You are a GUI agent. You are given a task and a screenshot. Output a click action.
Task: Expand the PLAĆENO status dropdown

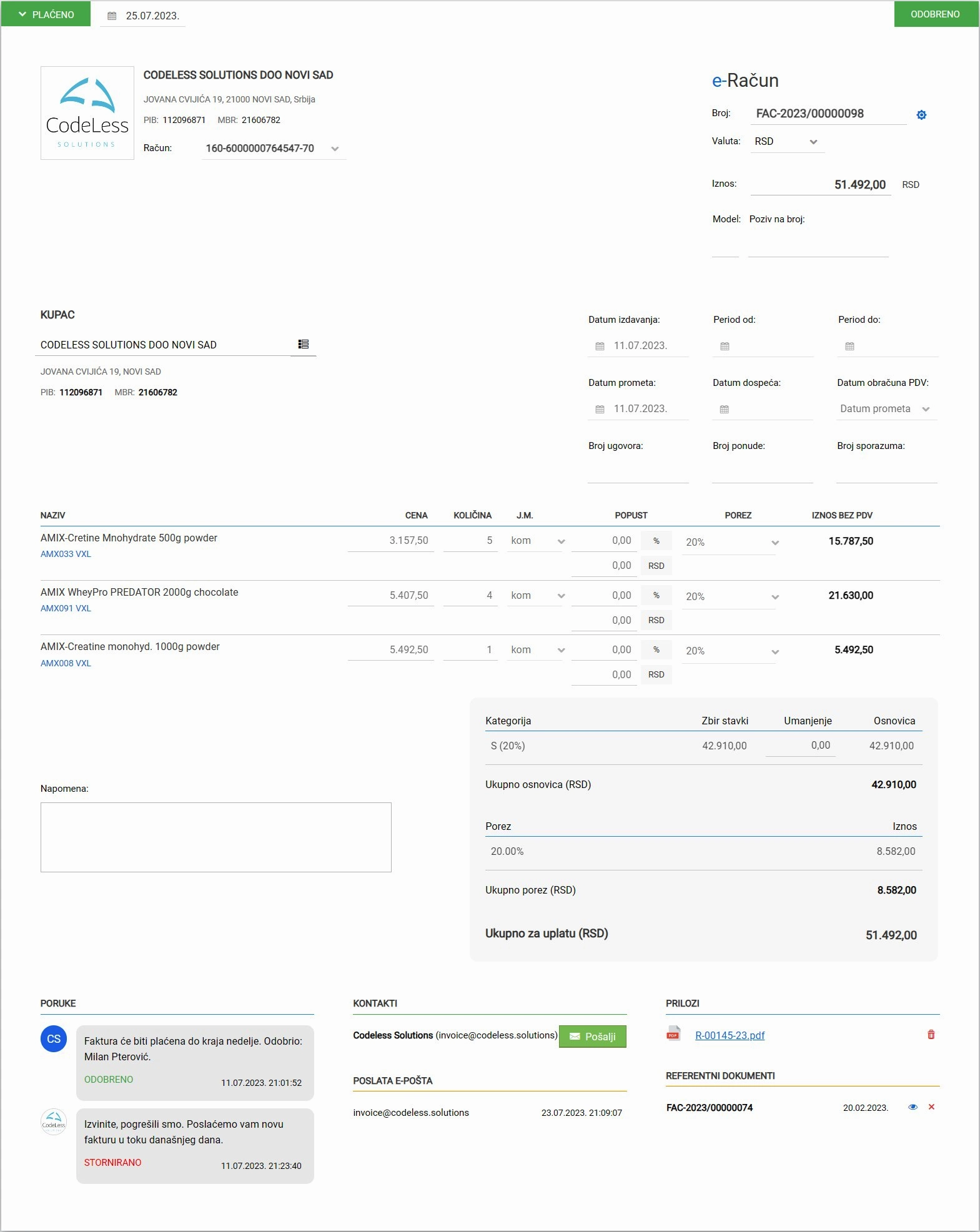[x=46, y=14]
